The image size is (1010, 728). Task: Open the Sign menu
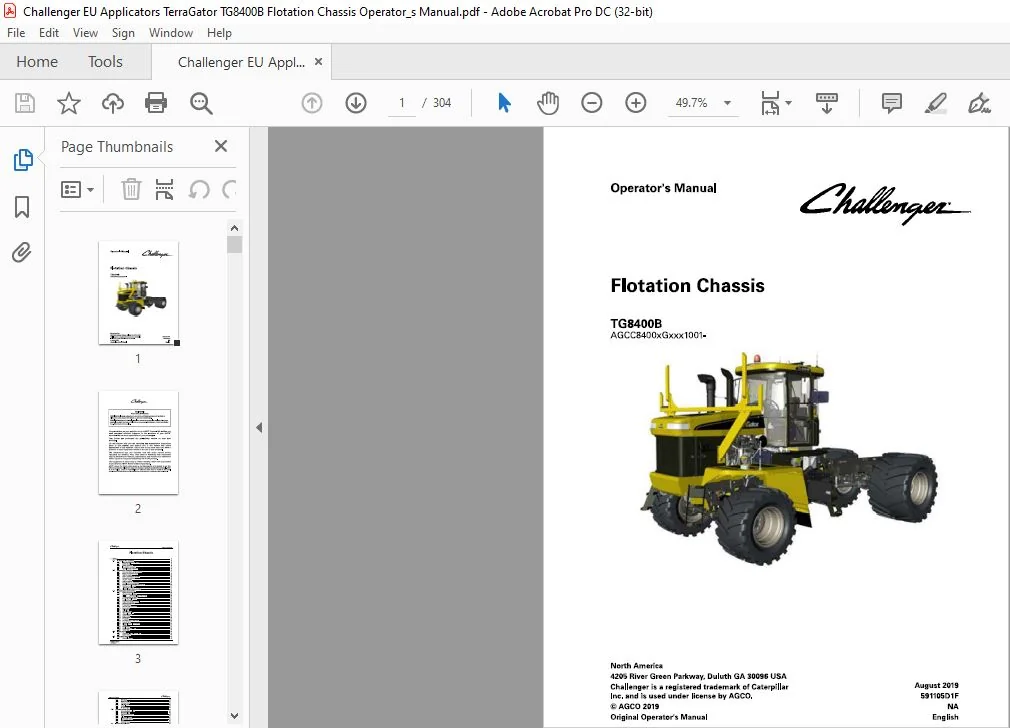coord(123,33)
